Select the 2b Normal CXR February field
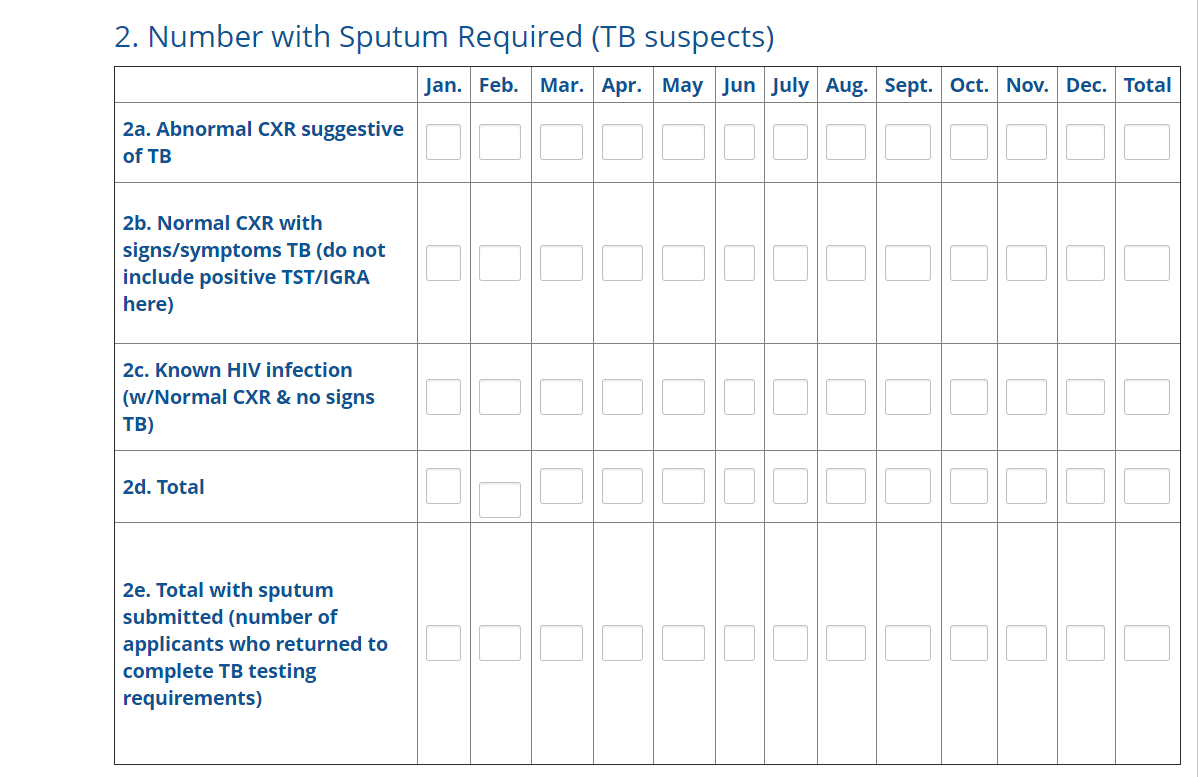This screenshot has width=1198, height=777. (499, 263)
